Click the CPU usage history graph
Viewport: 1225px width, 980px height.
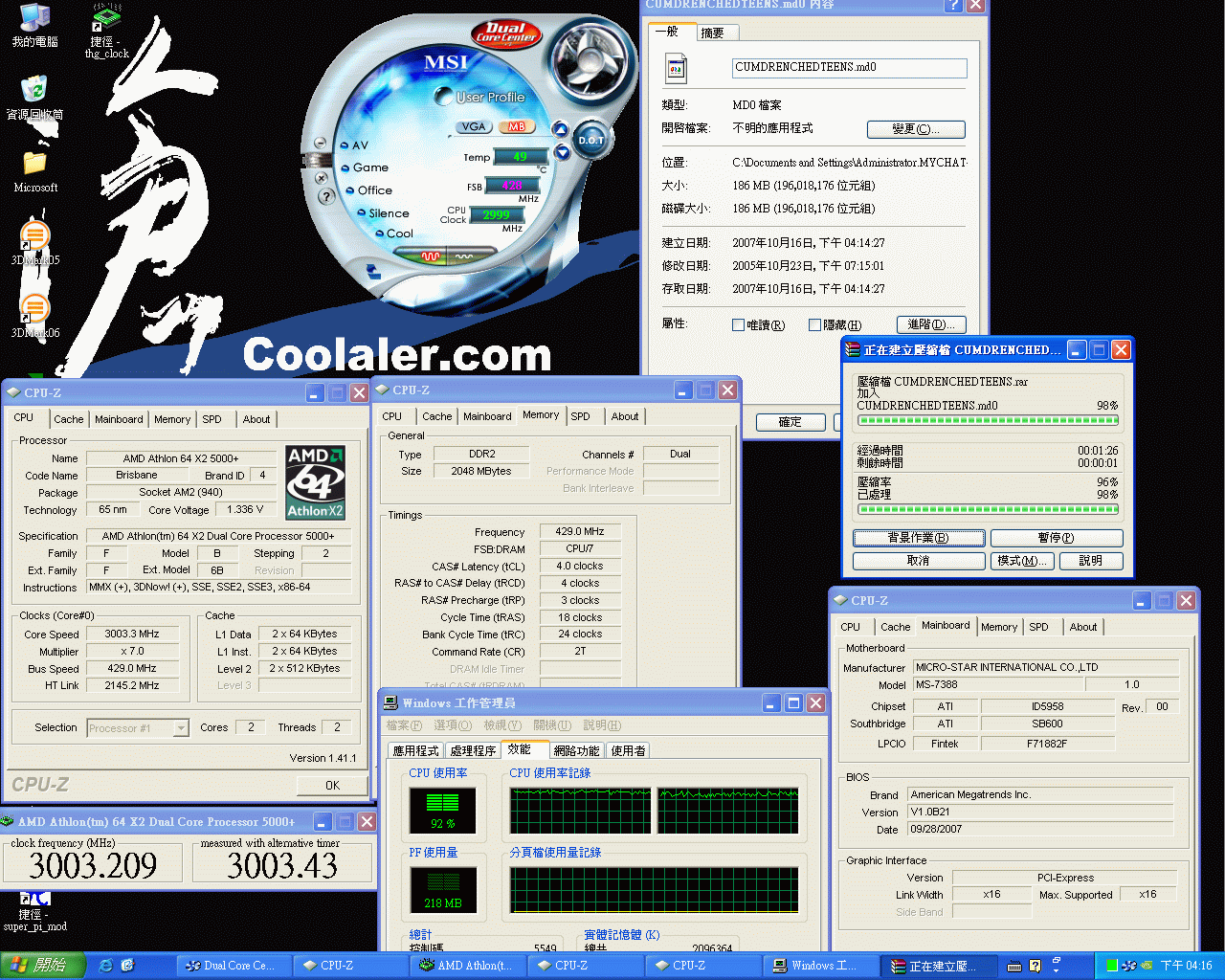click(x=655, y=811)
